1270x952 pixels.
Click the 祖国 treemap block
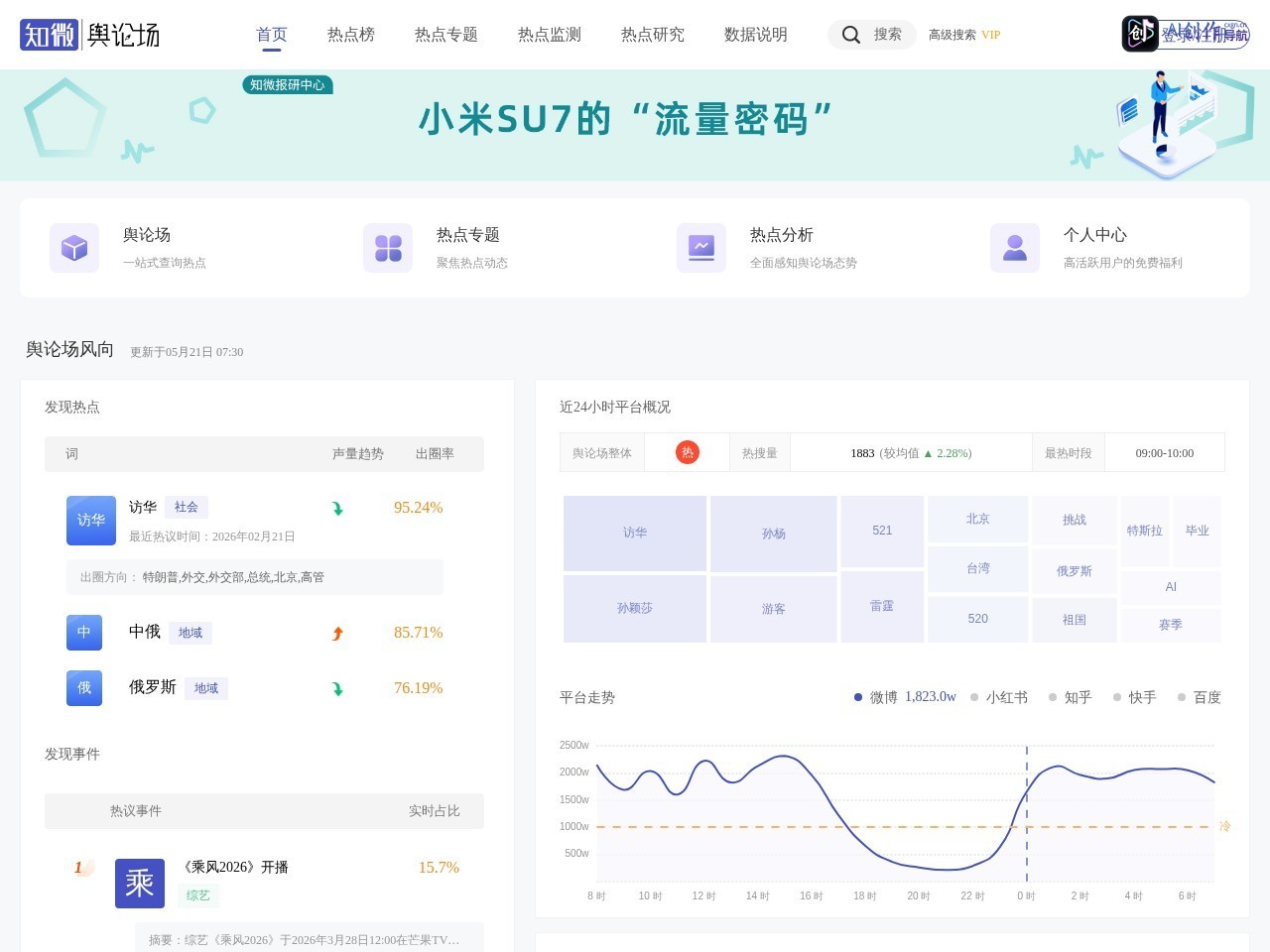click(1075, 620)
